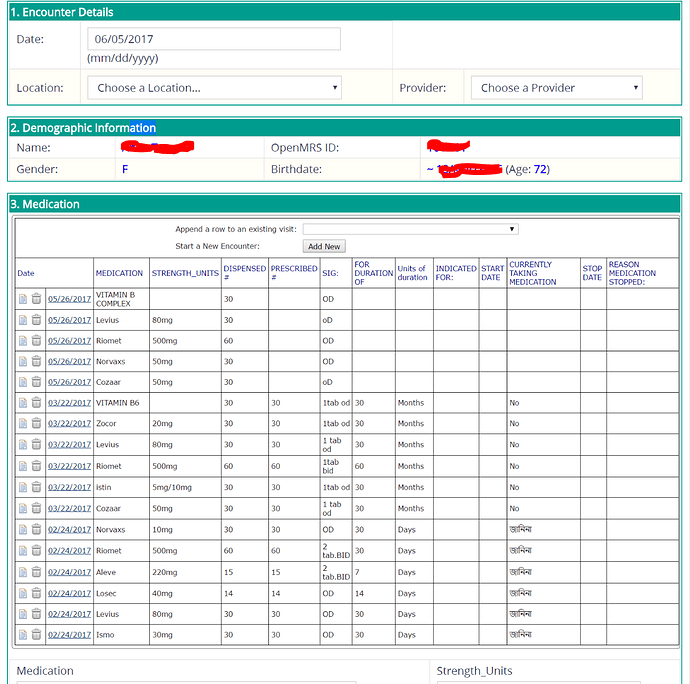The width and height of the screenshot is (690, 684).
Task: Edit the VITAMIN B6 row
Action: click(x=23, y=403)
